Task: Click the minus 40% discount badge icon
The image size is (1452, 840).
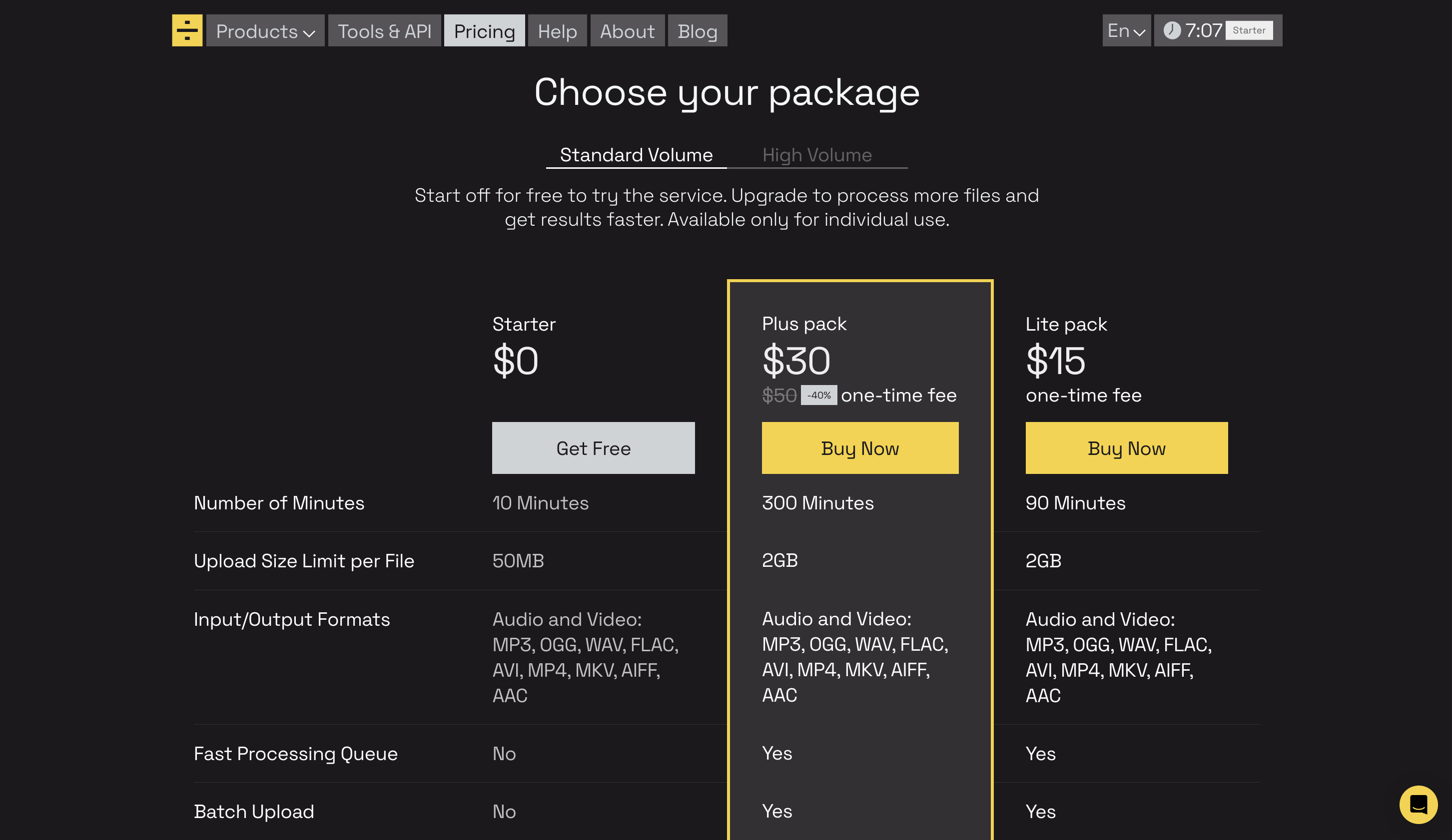Action: point(821,393)
